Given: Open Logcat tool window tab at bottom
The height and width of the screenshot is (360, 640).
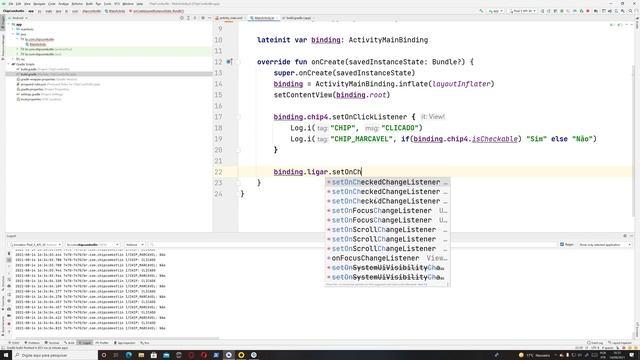Looking at the screenshot, I should [x=85, y=343].
